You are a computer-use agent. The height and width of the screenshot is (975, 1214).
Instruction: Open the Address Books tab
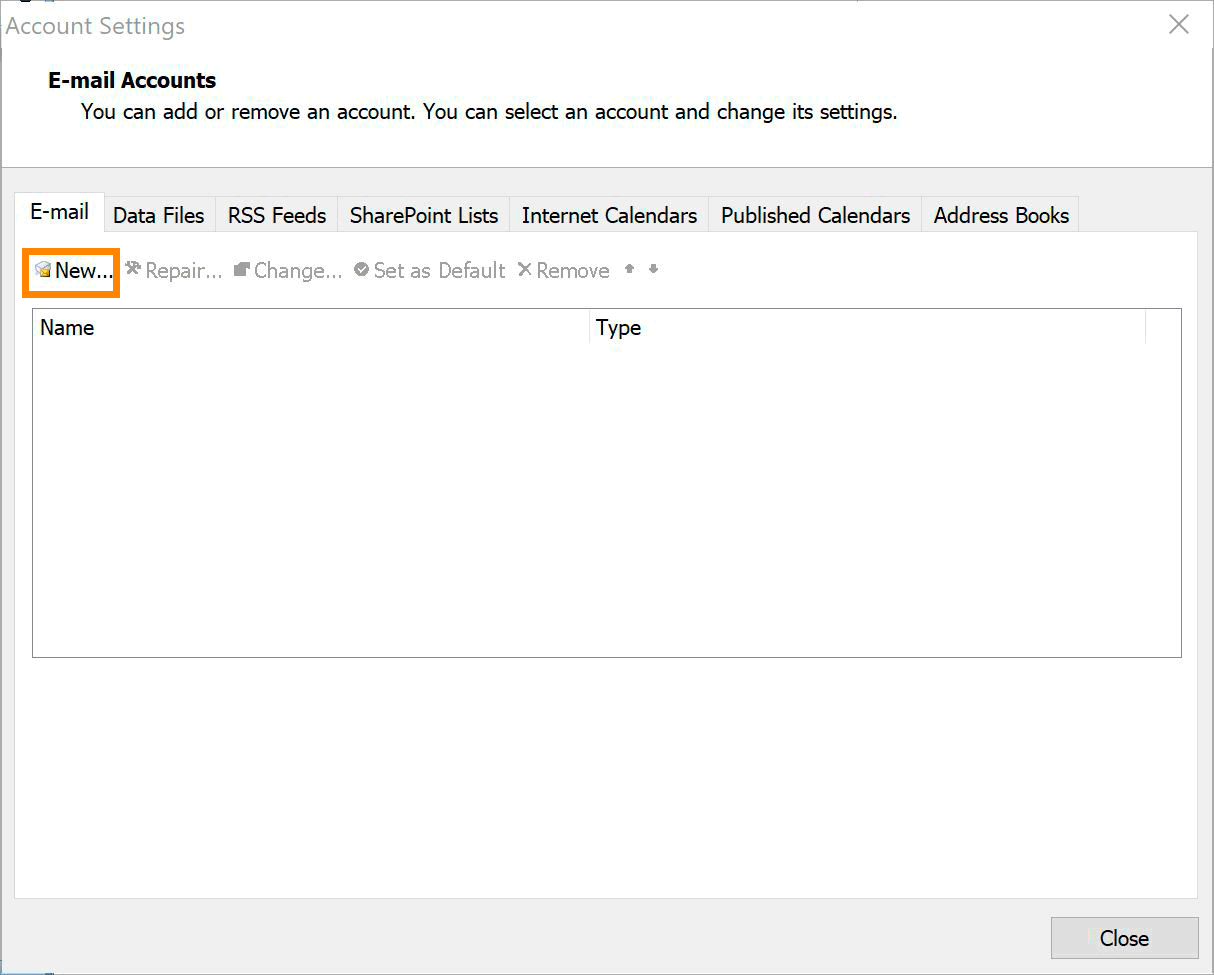pos(1001,215)
